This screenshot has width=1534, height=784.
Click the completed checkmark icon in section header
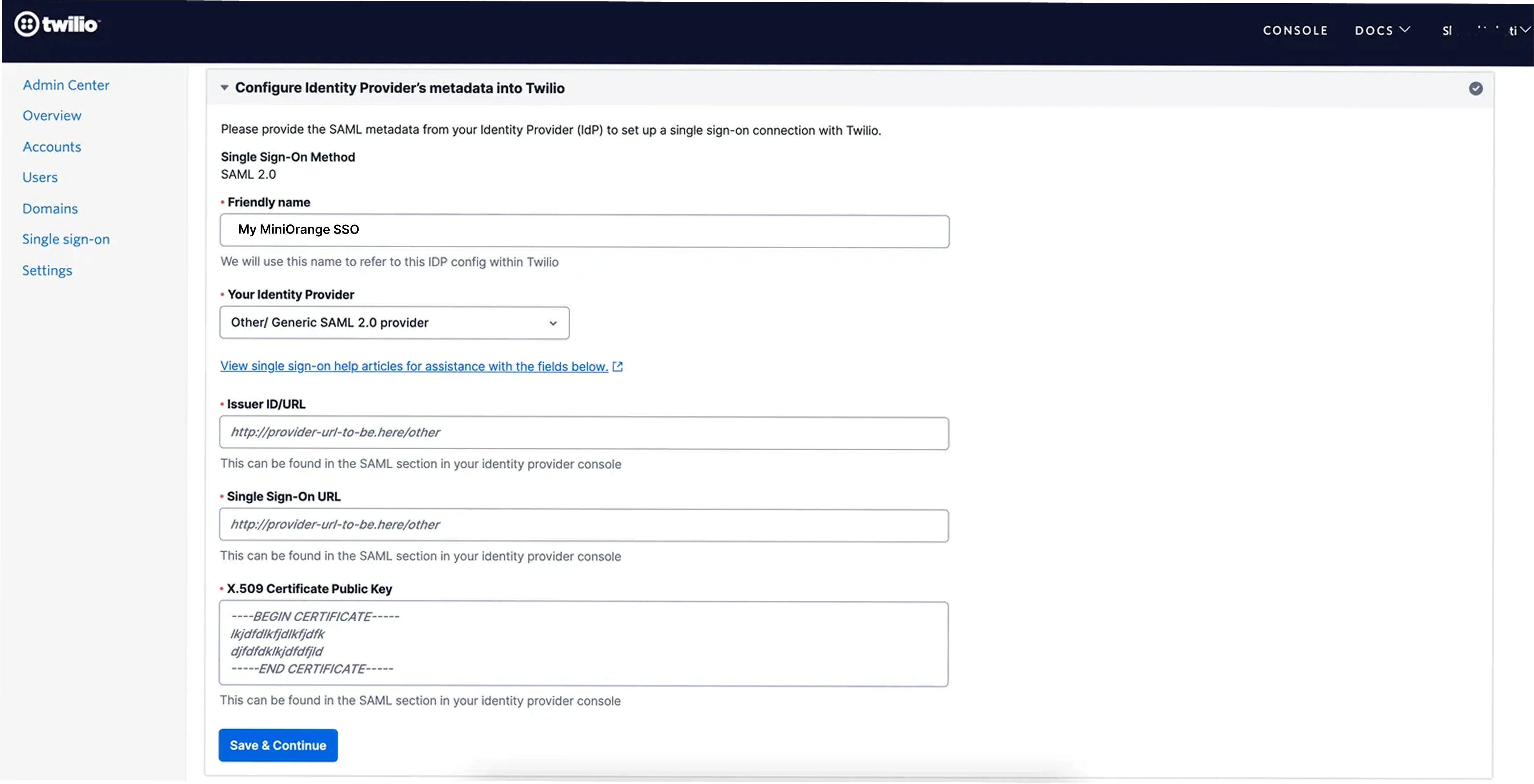[x=1475, y=89]
